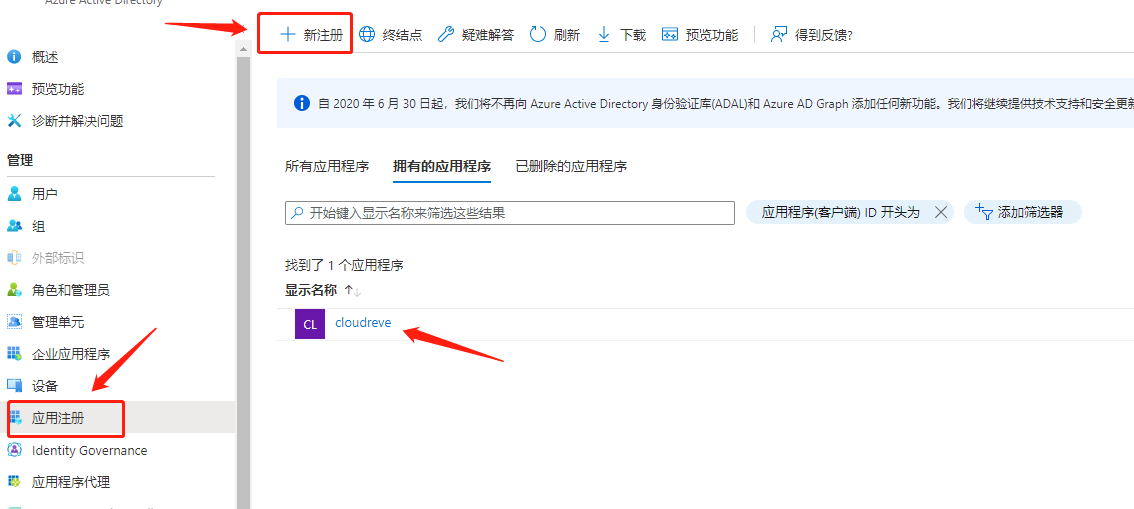Click the 应用程序(客户端) ID 开头为 filter chip
The width and height of the screenshot is (1134, 509).
[849, 212]
